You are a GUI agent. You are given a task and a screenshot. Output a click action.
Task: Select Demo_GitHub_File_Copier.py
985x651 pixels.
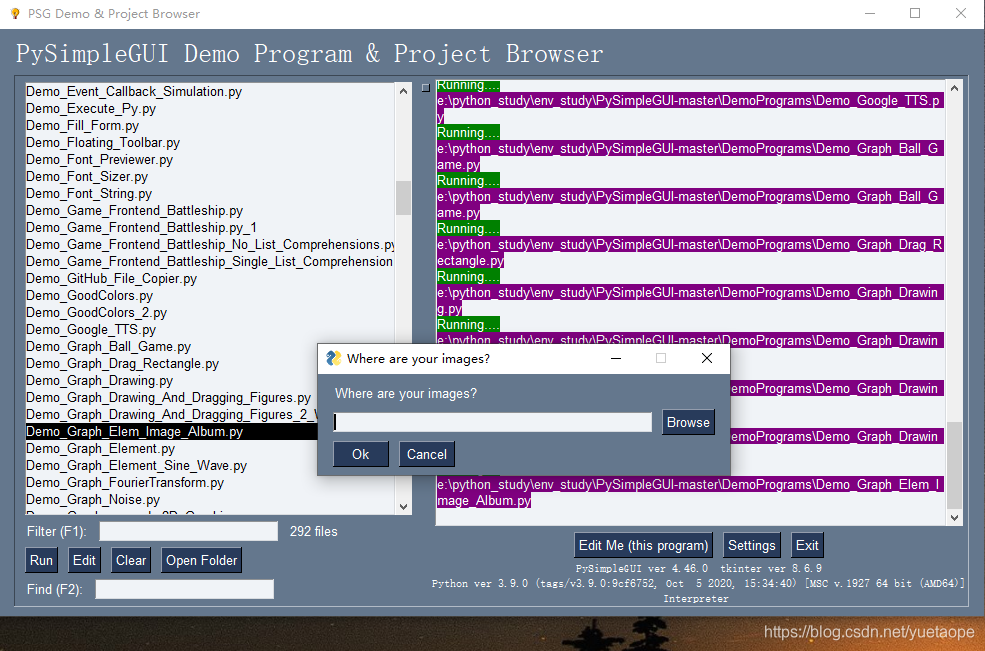pos(210,278)
